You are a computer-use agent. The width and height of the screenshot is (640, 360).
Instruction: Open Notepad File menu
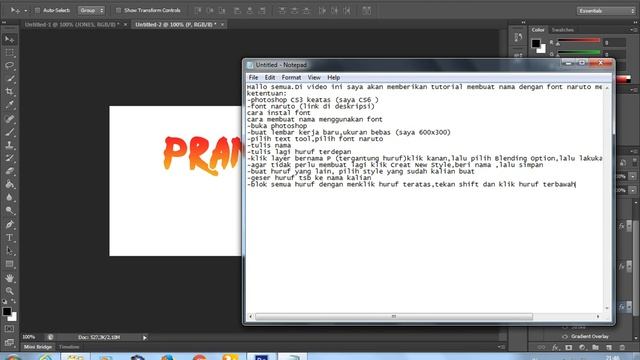coord(253,78)
